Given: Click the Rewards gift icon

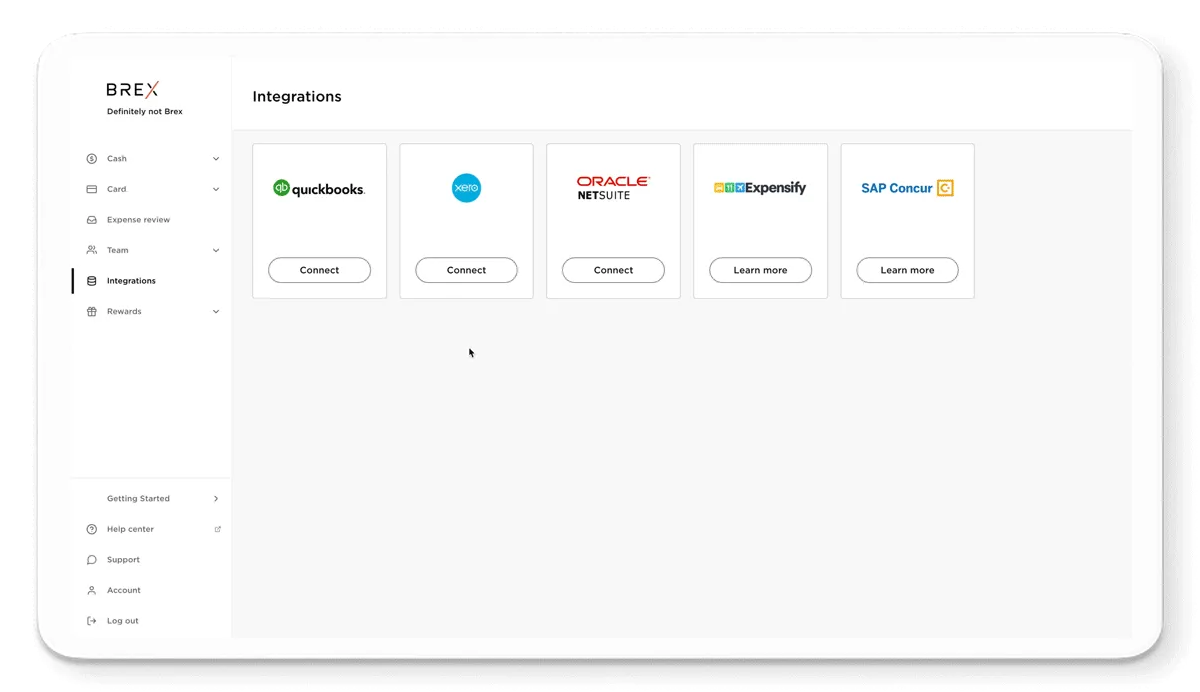Looking at the screenshot, I should (x=92, y=311).
